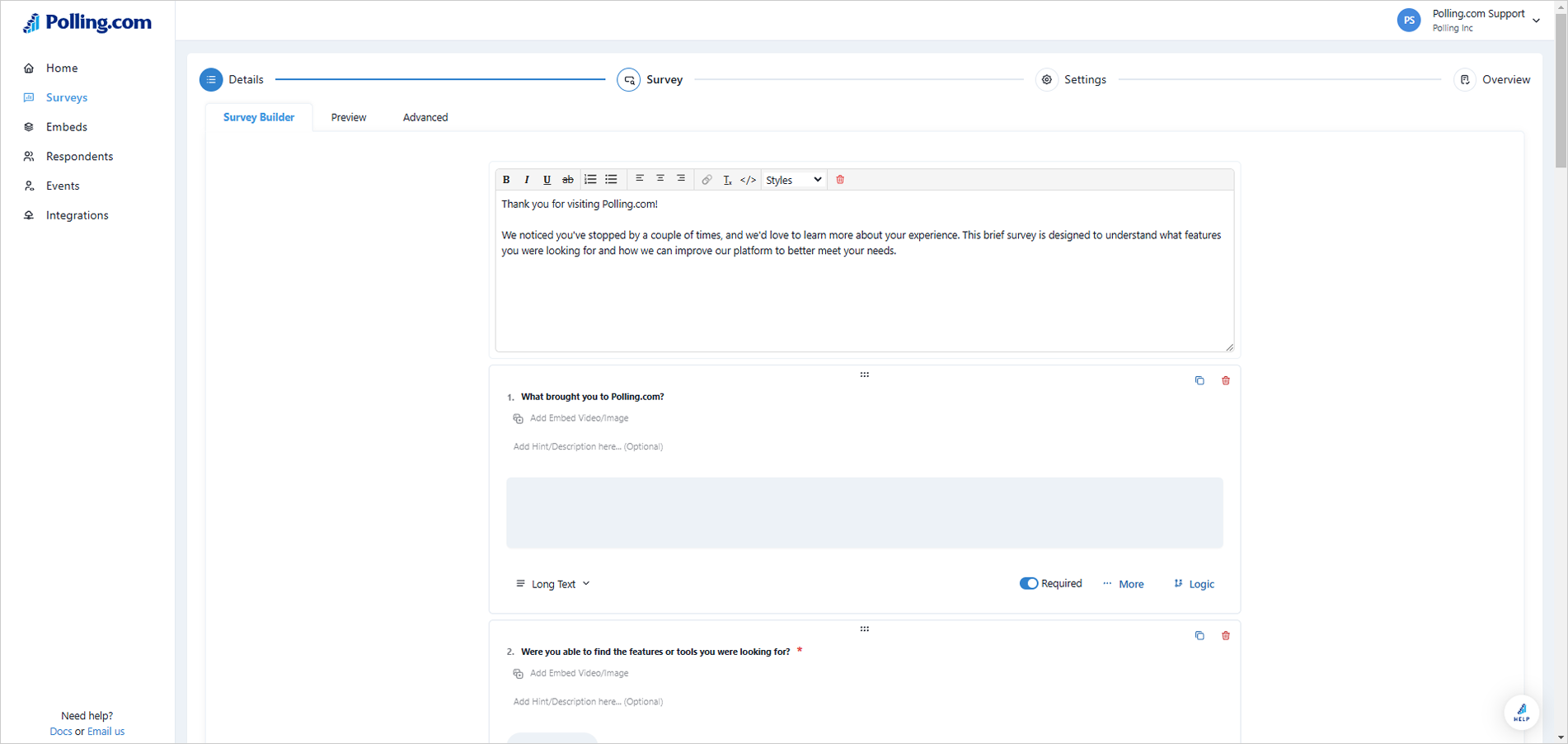Click the Email us link

(106, 731)
